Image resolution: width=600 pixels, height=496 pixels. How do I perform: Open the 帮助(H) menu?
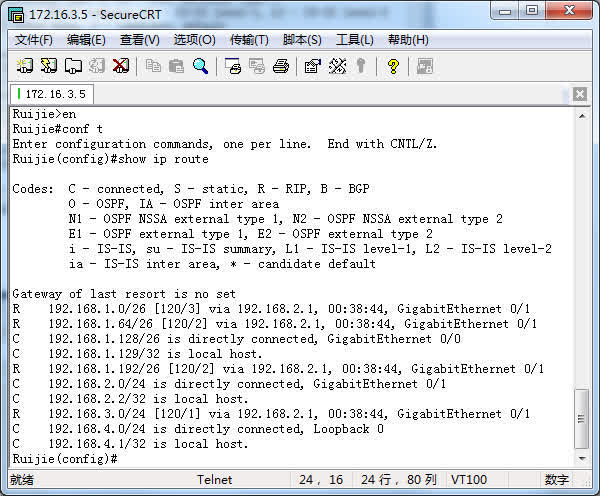(x=408, y=40)
